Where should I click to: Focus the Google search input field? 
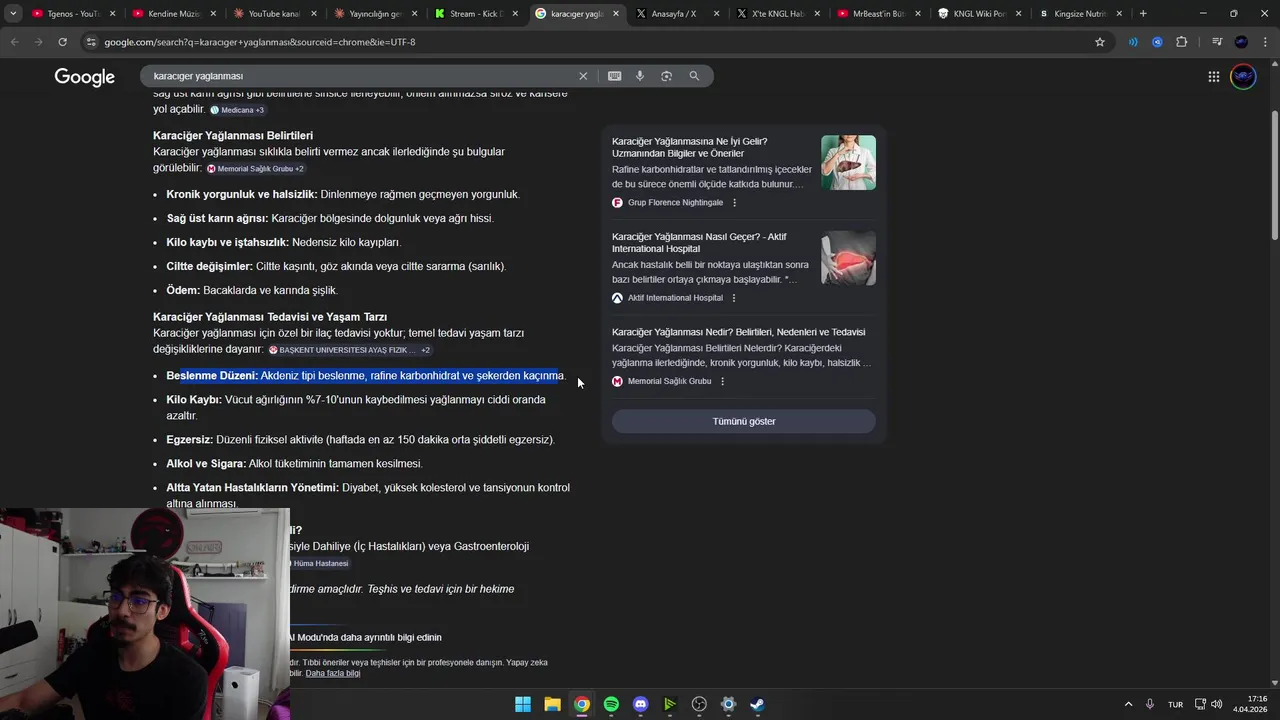pyautogui.click(x=360, y=76)
